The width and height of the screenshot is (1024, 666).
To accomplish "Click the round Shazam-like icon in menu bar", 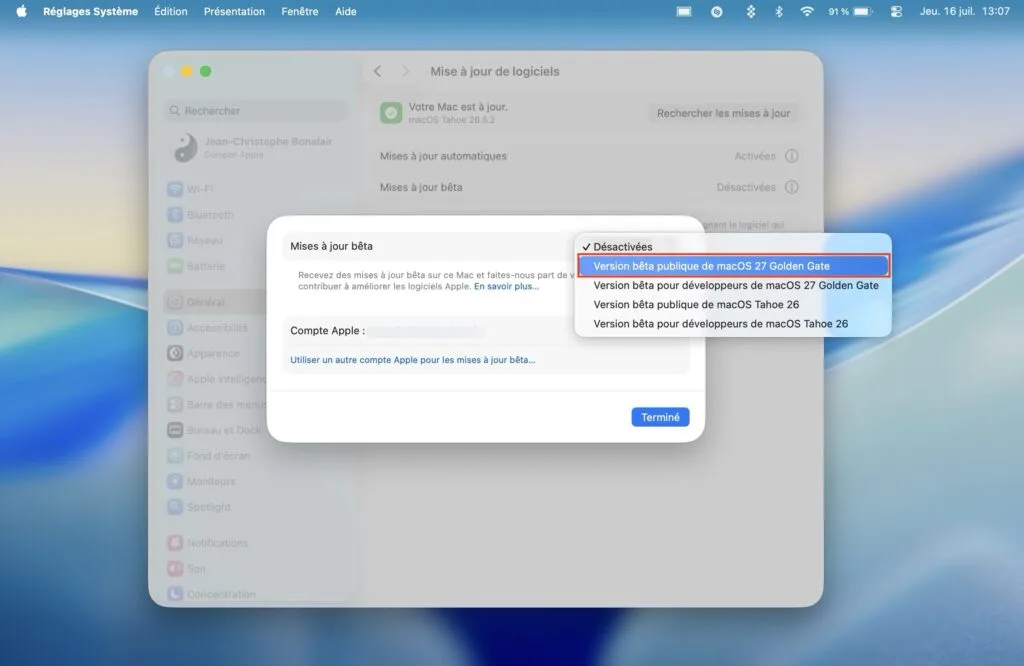I will coord(716,11).
